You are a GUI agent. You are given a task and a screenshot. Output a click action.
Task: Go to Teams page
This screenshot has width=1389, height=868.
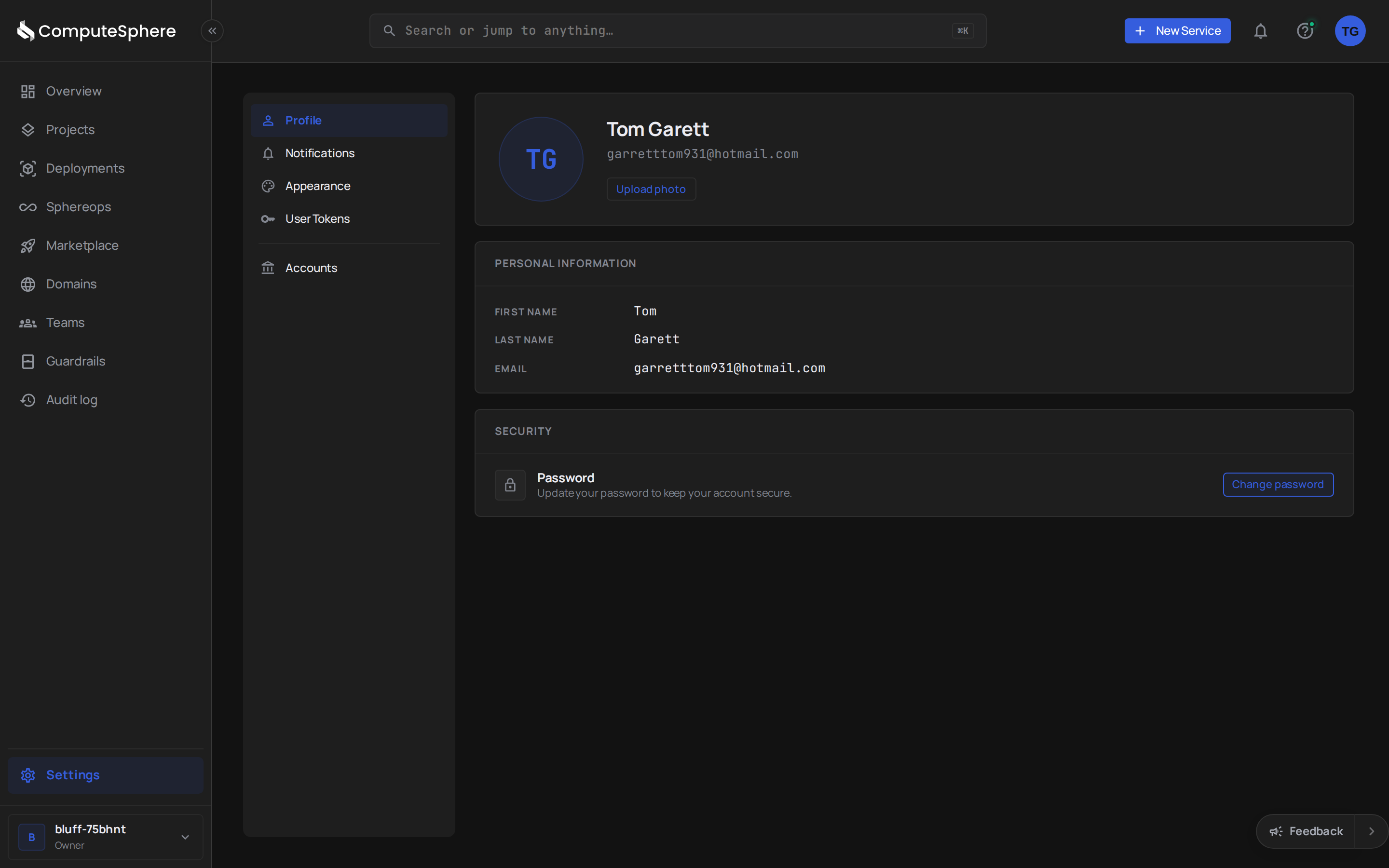tap(106, 323)
